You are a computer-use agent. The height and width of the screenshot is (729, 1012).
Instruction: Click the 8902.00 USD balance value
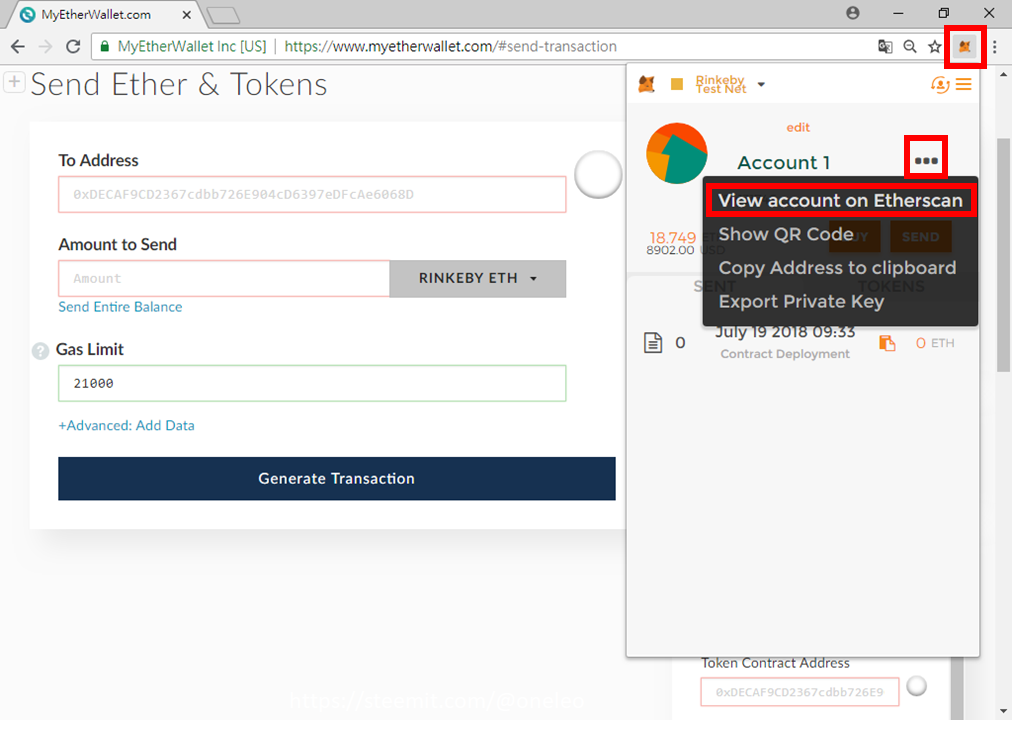[x=671, y=250]
